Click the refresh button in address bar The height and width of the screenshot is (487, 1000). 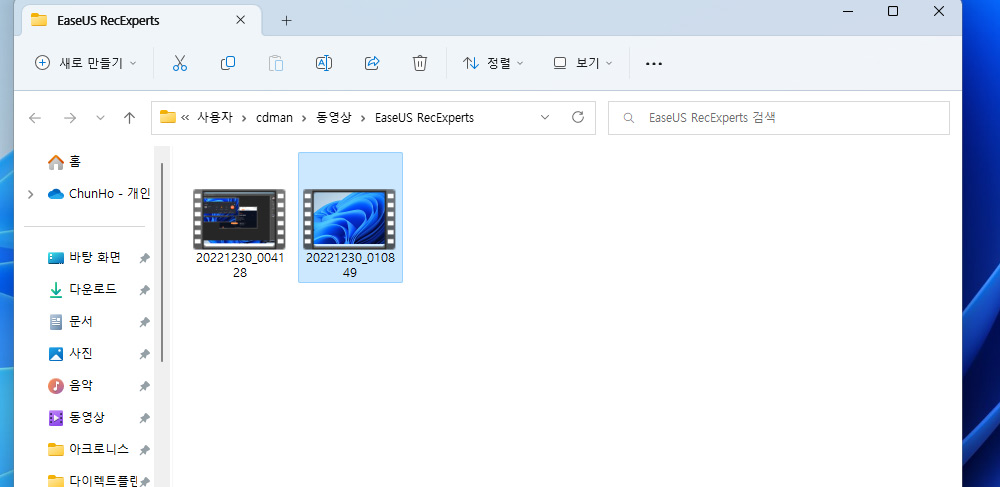pyautogui.click(x=578, y=117)
